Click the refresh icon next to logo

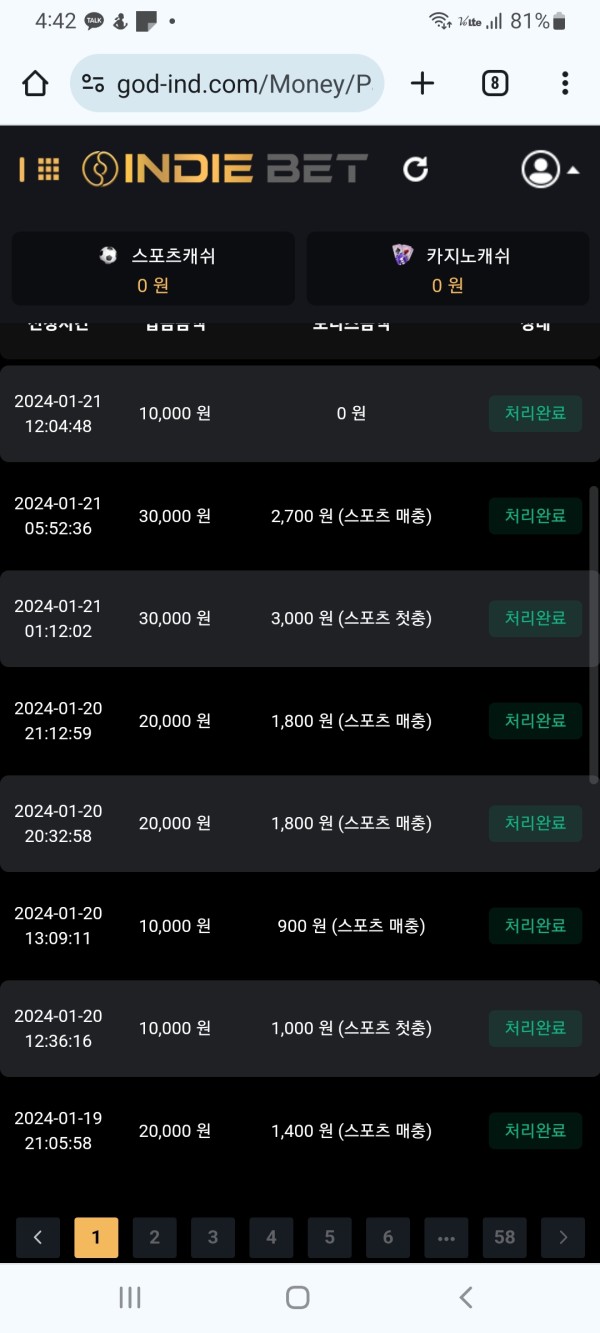pos(415,169)
